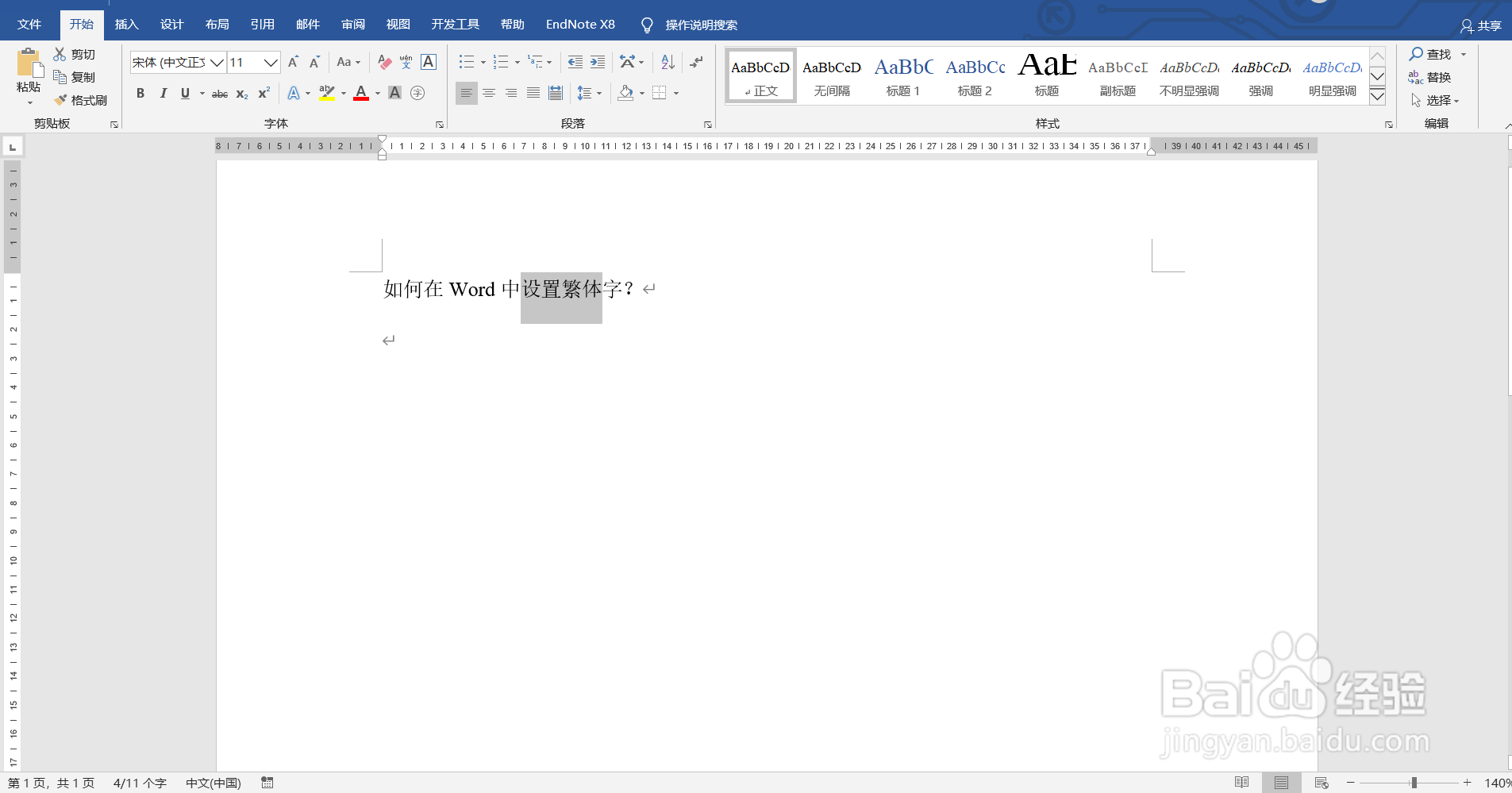Open the Change Case Aa dropdown
1512x793 pixels.
point(348,62)
